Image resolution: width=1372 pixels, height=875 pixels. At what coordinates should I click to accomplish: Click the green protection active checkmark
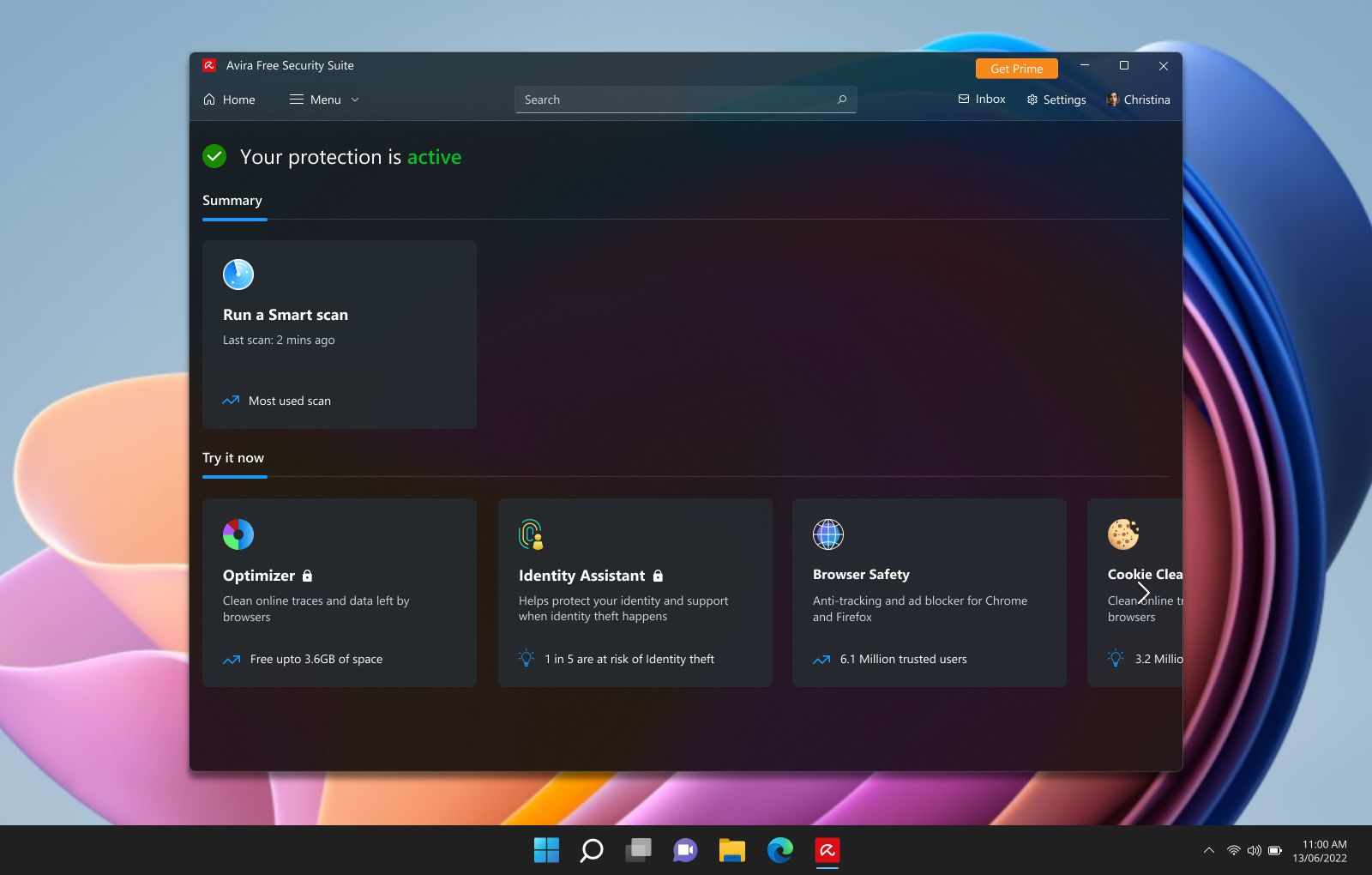(x=214, y=156)
